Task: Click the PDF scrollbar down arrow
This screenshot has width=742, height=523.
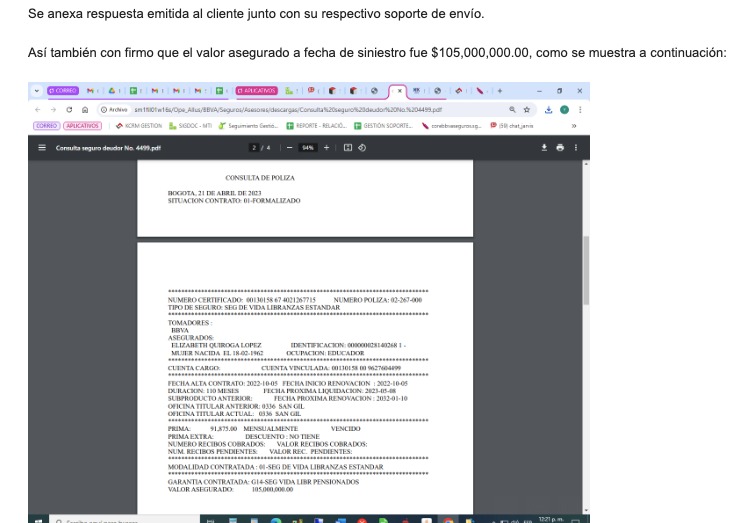Action: [x=586, y=510]
